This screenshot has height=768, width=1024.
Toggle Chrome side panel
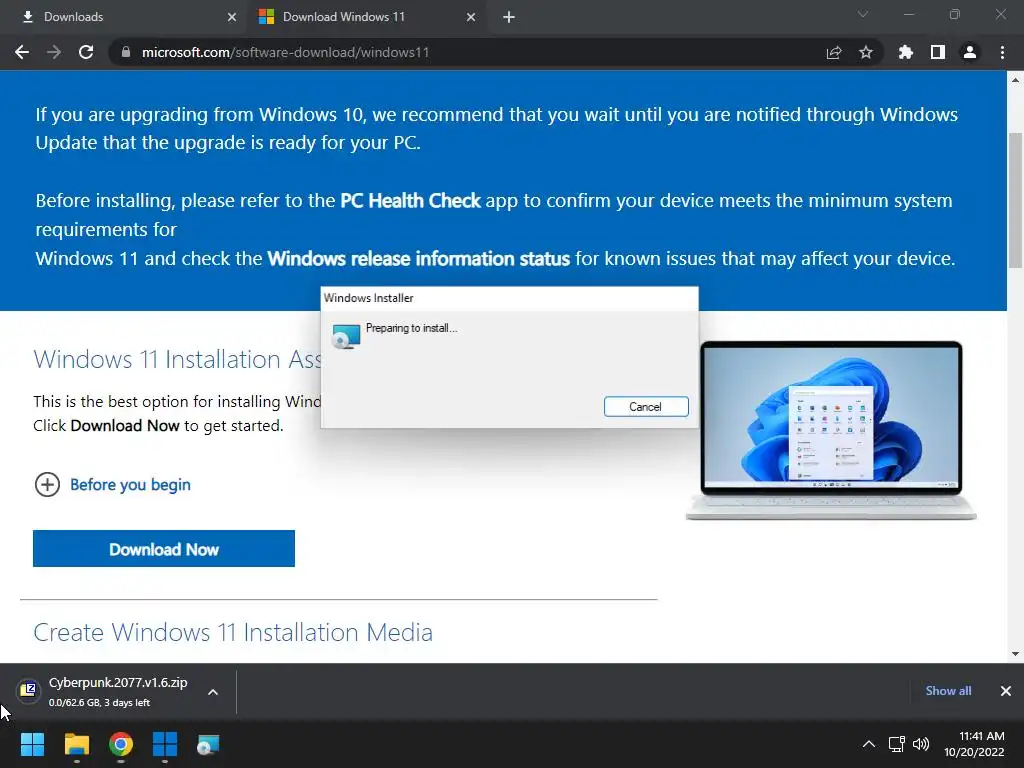[x=938, y=52]
